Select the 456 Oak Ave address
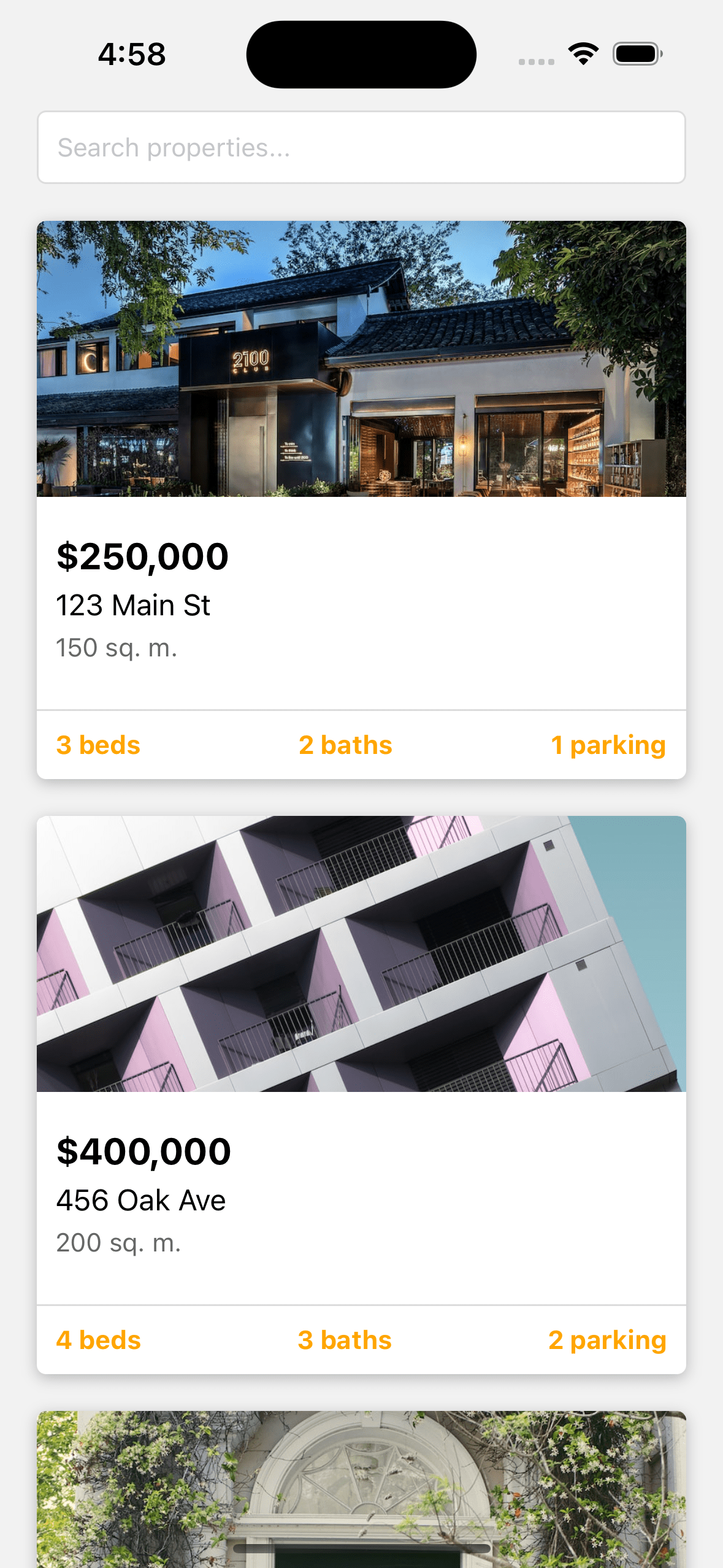This screenshot has height=1568, width=723. tap(141, 1201)
